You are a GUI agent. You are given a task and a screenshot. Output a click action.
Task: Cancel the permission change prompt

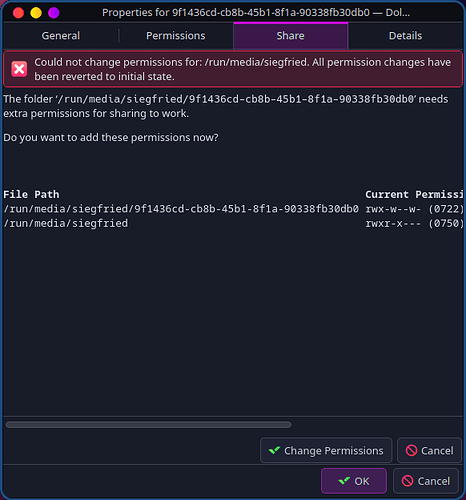[x=429, y=450]
